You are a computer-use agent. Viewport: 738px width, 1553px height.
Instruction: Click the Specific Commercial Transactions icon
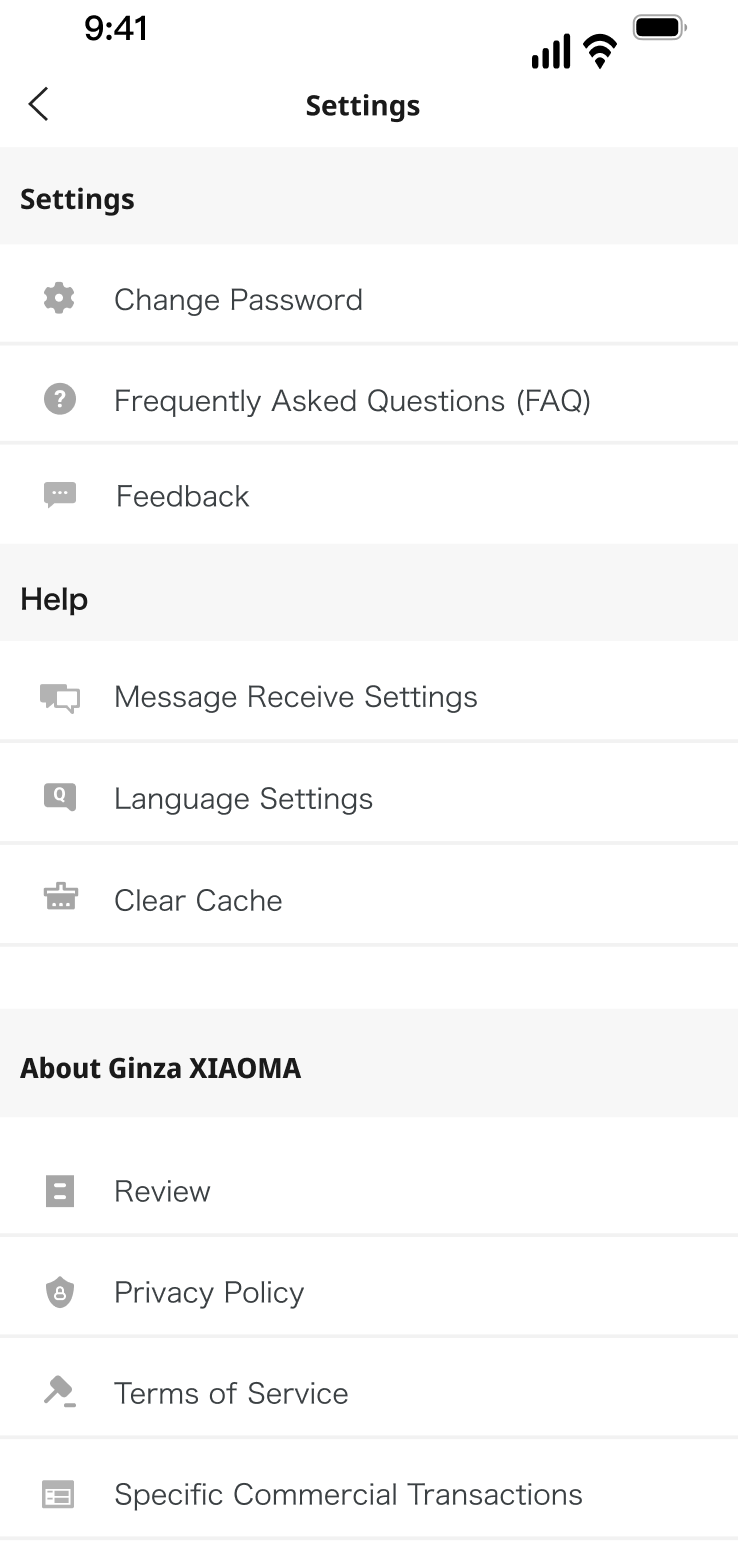59,1495
